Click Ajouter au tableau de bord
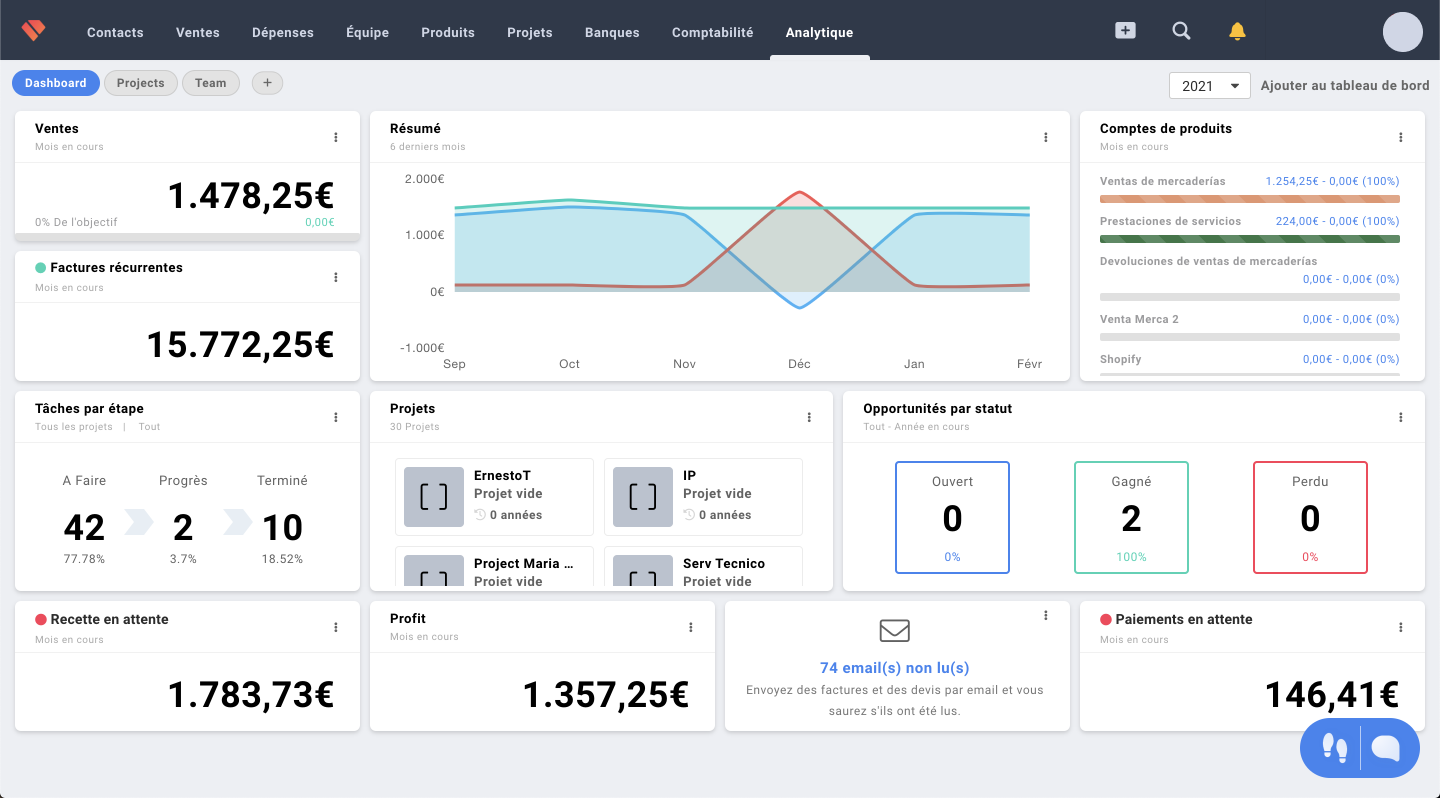The width and height of the screenshot is (1440, 798). pyautogui.click(x=1344, y=86)
